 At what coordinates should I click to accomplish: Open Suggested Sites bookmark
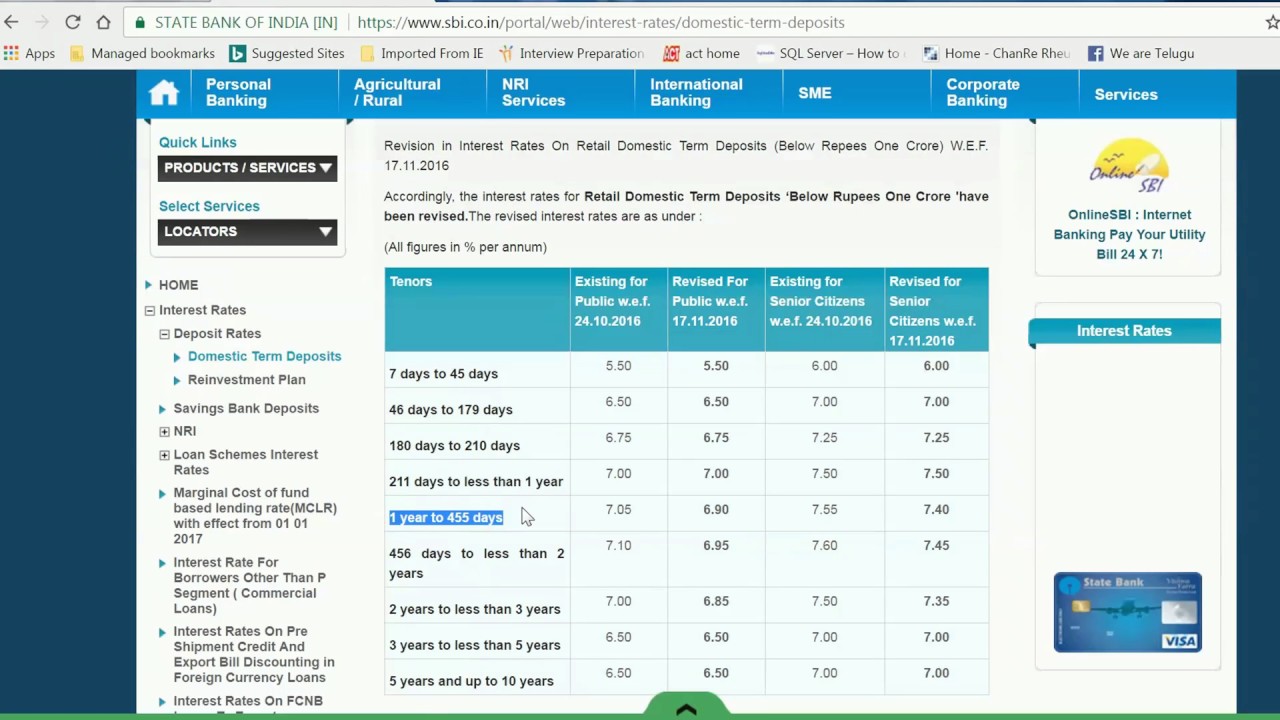pos(287,53)
